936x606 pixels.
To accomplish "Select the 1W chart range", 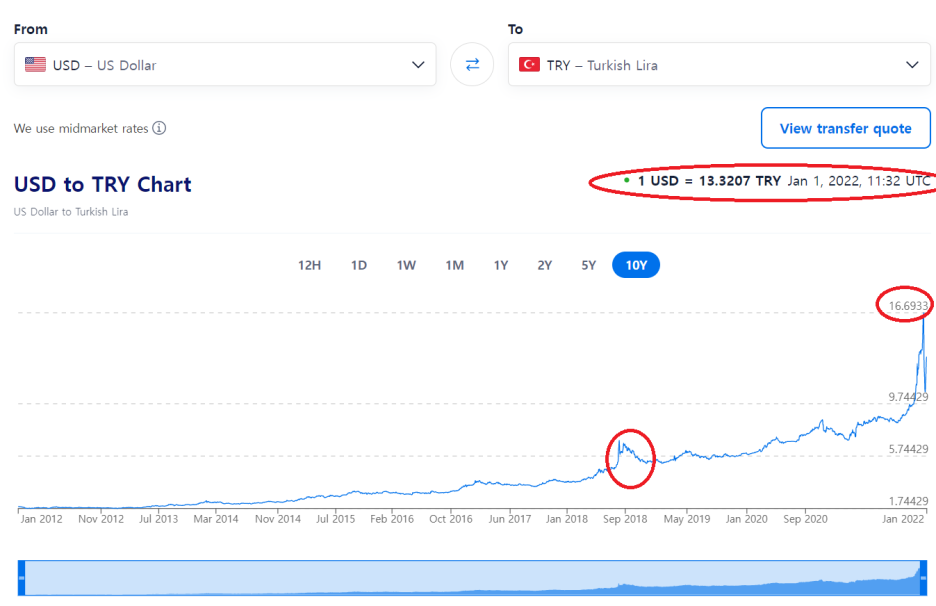I will [x=406, y=265].
